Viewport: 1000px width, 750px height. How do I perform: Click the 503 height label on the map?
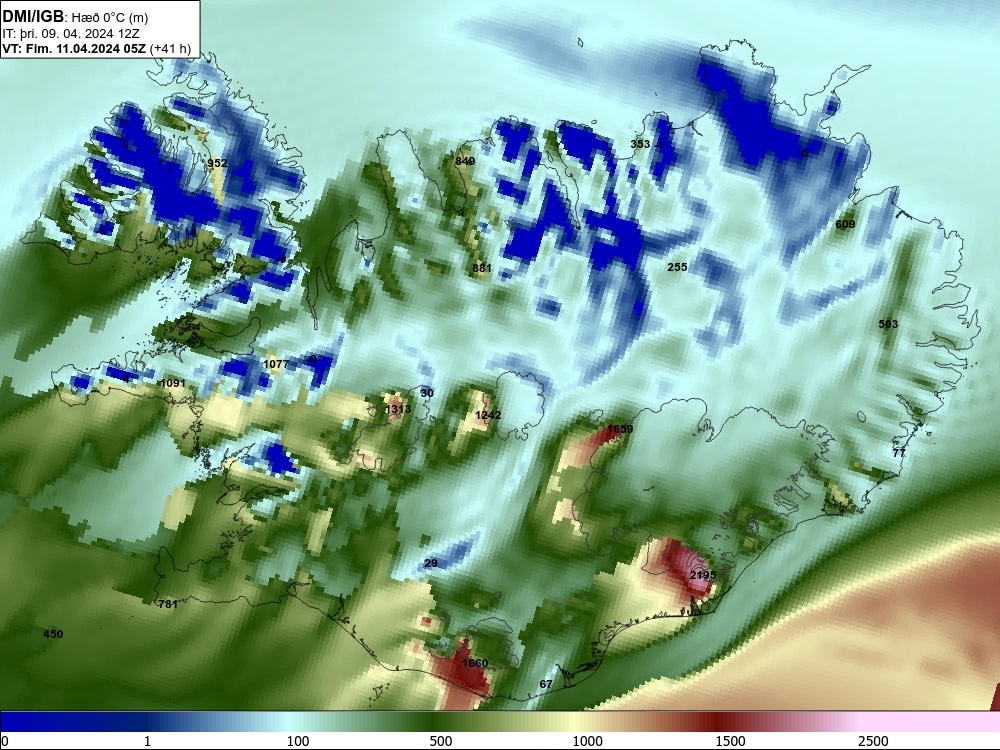point(888,325)
